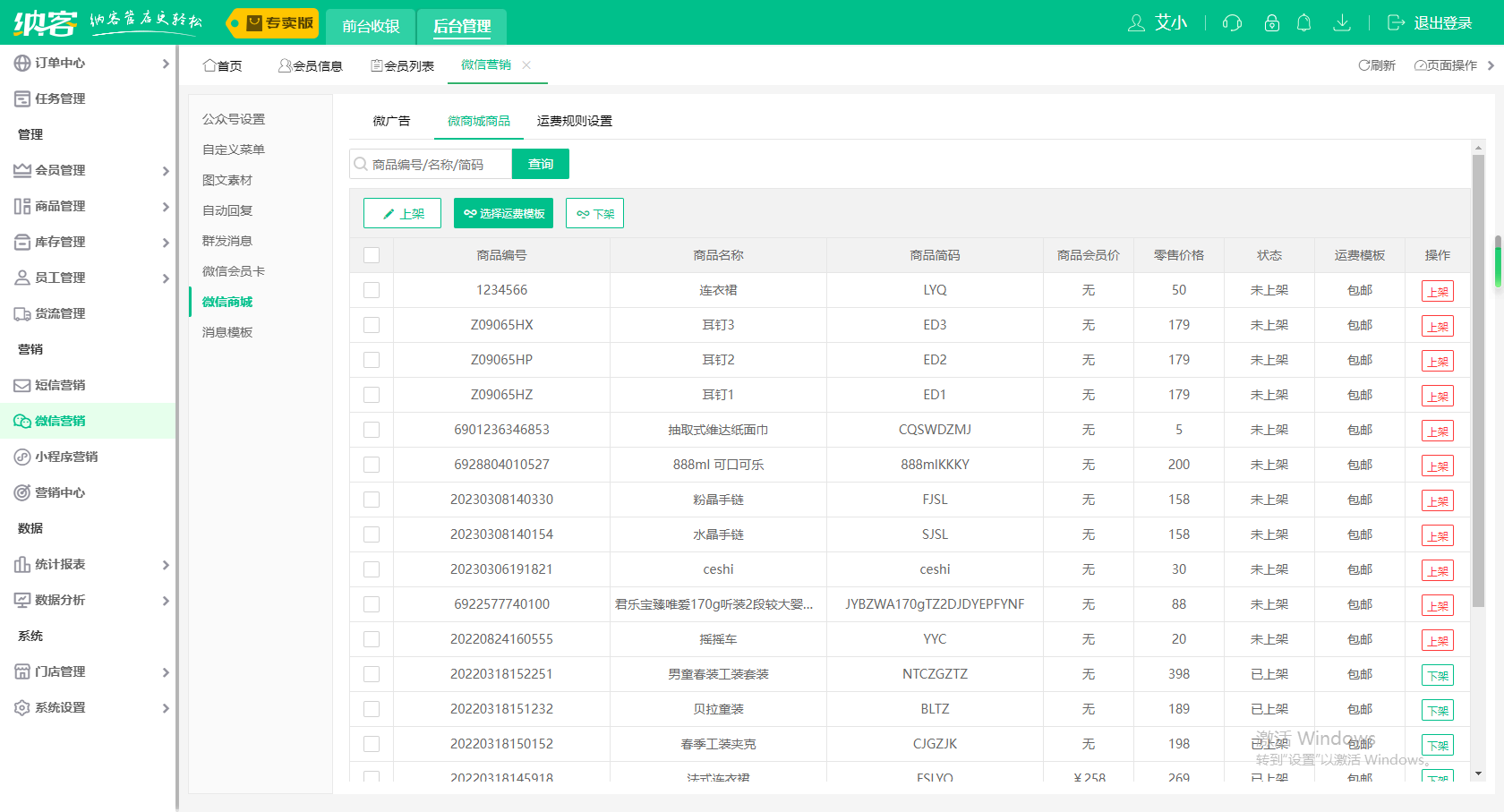Switch to the 前台收银 top tab

[371, 27]
